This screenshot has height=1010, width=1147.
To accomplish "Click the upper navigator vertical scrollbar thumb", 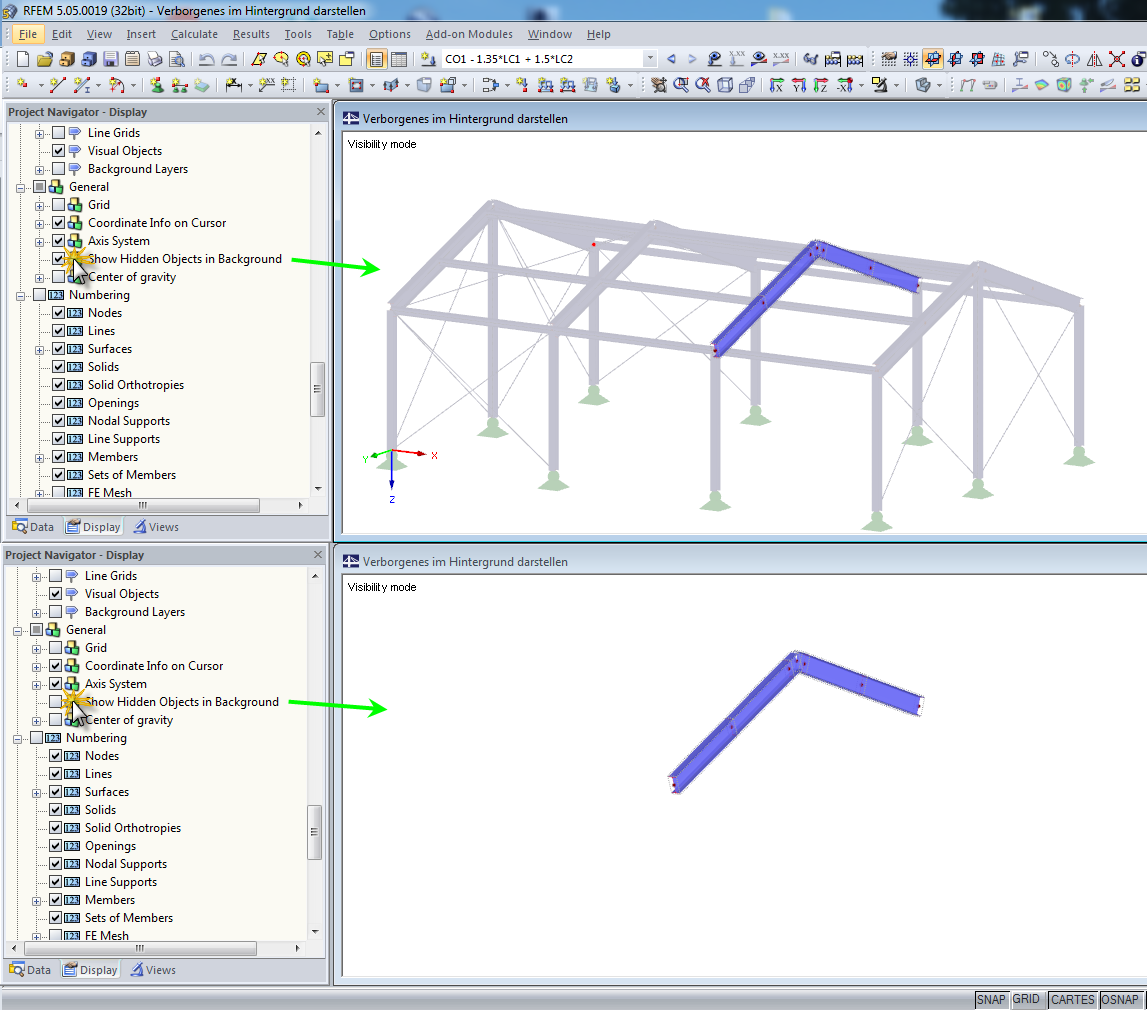I will click(x=317, y=389).
